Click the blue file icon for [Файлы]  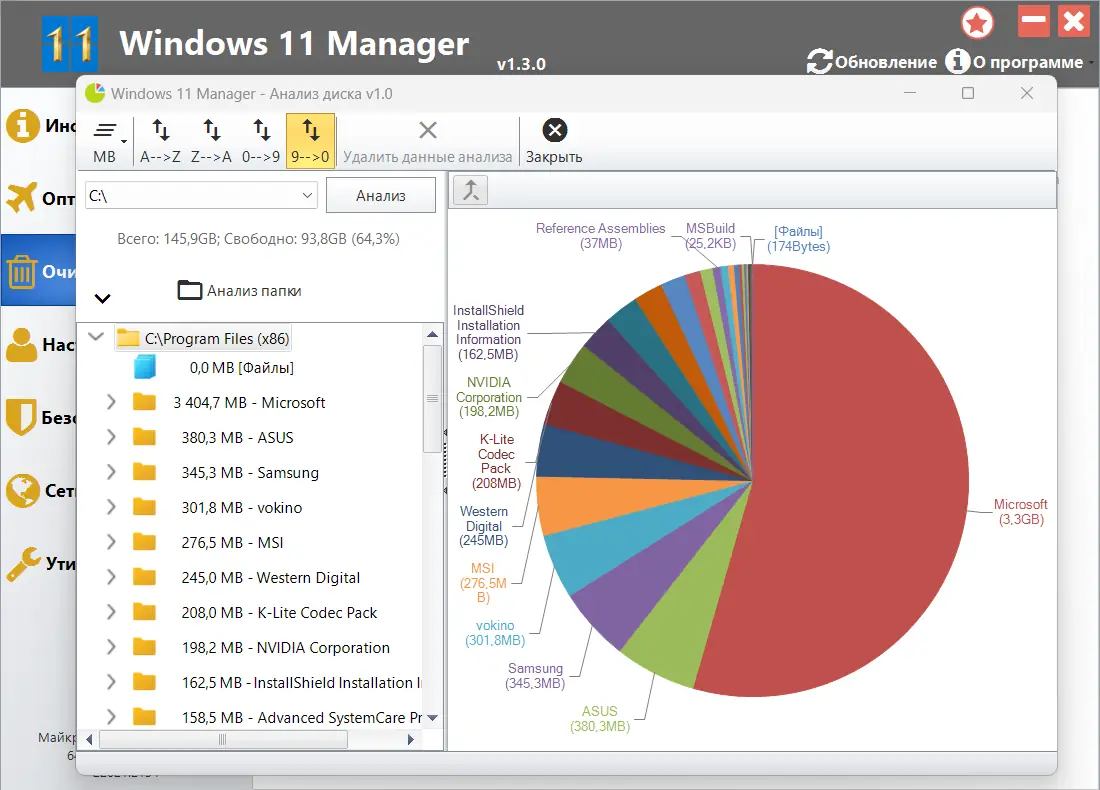[x=145, y=367]
